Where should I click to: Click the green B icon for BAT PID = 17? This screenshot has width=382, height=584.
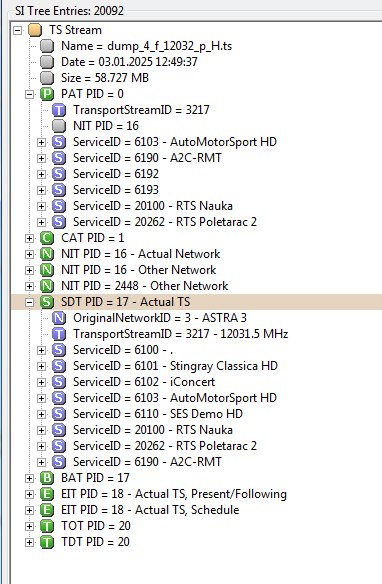[x=47, y=478]
